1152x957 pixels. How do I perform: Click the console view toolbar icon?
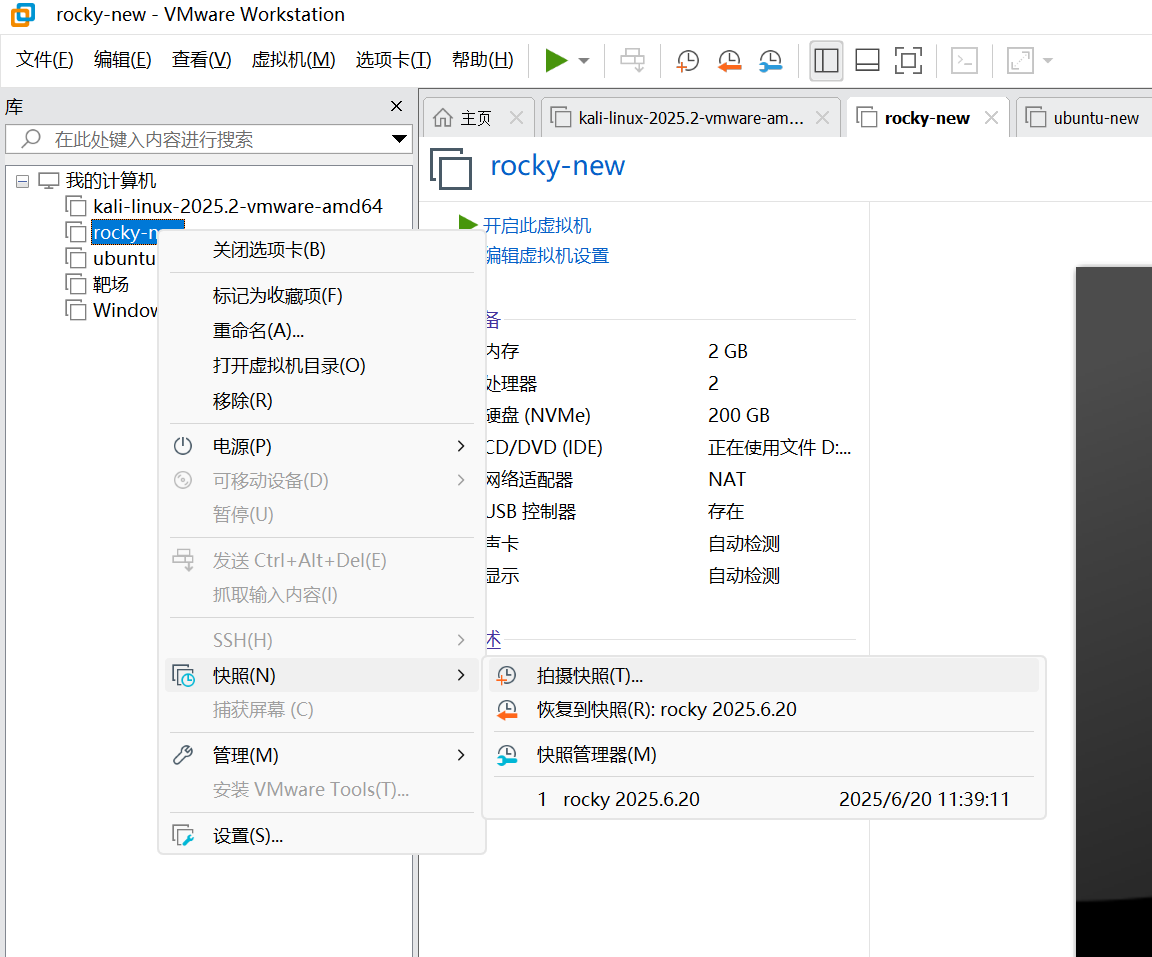pos(964,60)
